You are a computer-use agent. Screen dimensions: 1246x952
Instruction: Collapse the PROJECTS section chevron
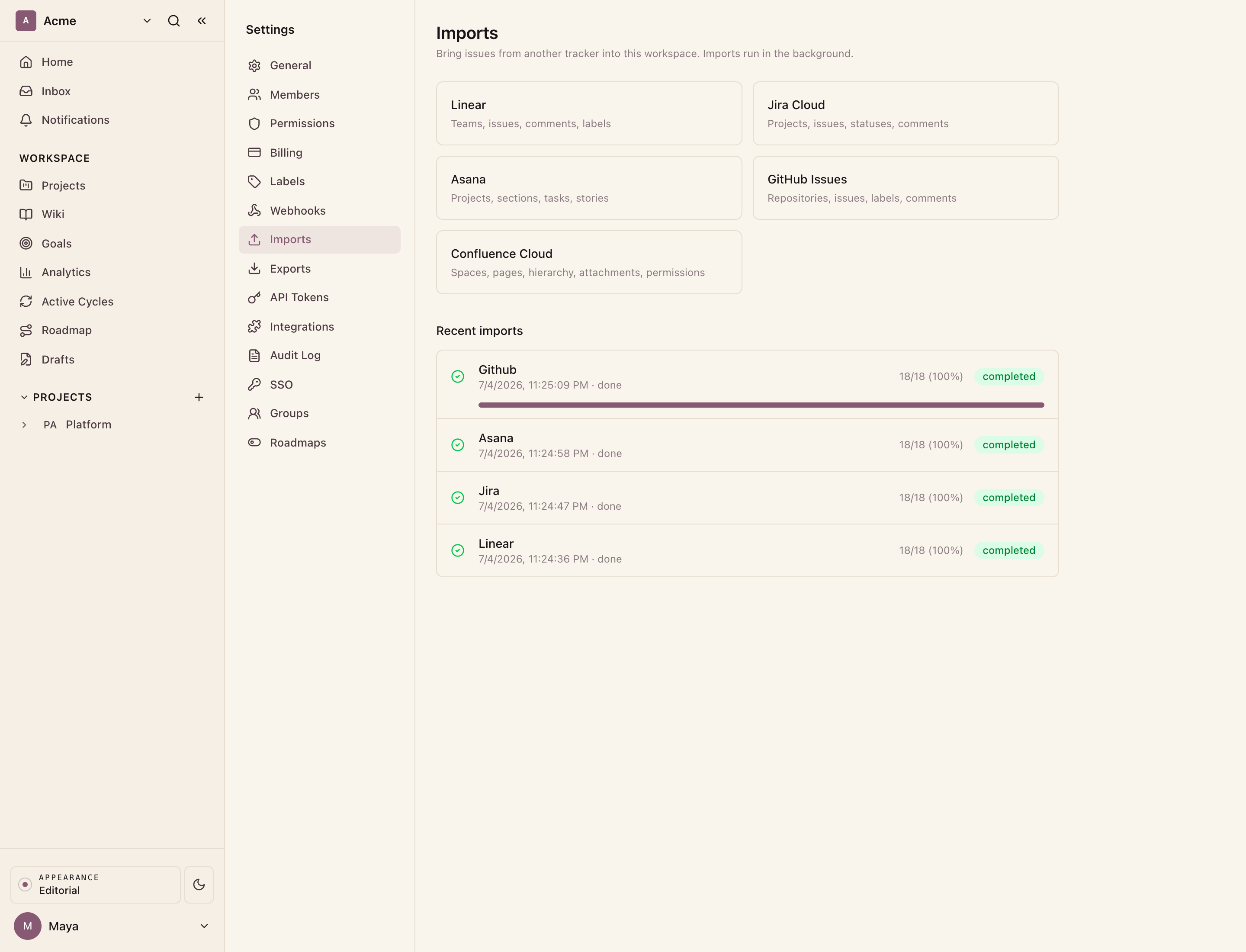[x=24, y=397]
